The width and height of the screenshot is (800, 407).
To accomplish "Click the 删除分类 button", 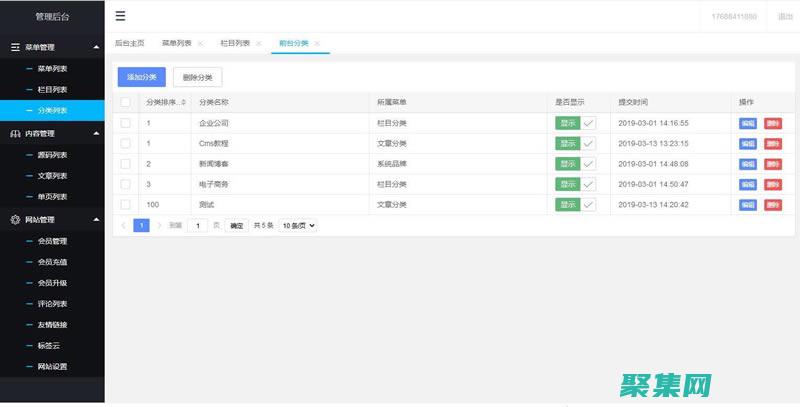I will (197, 77).
